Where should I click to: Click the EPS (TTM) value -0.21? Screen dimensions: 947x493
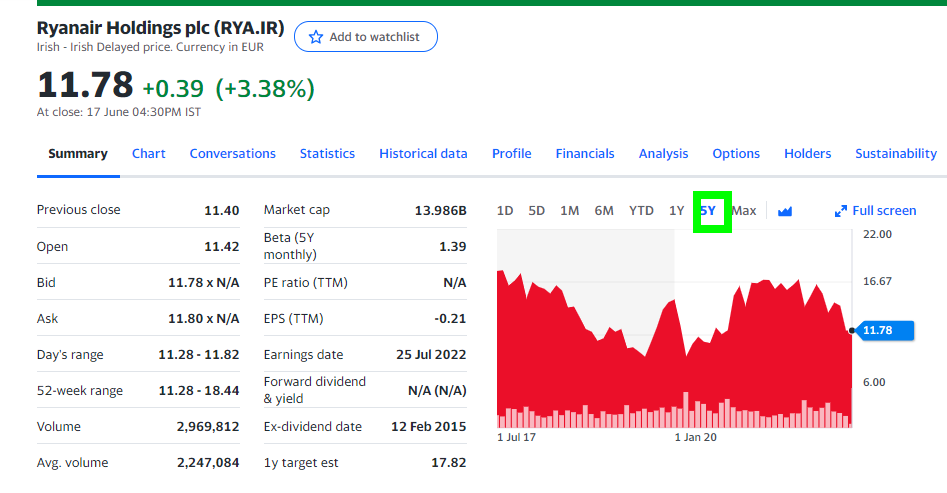coord(451,318)
